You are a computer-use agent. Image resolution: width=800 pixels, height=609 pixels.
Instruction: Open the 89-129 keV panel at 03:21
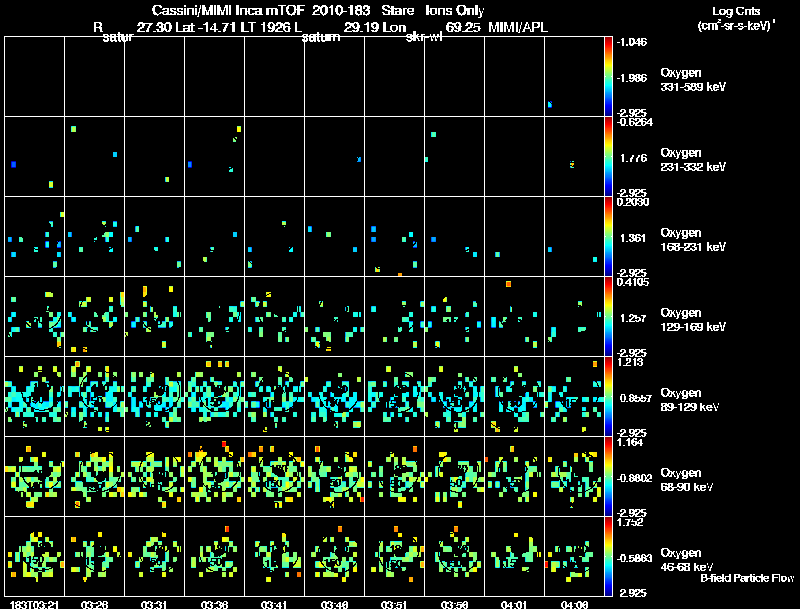tap(34, 397)
